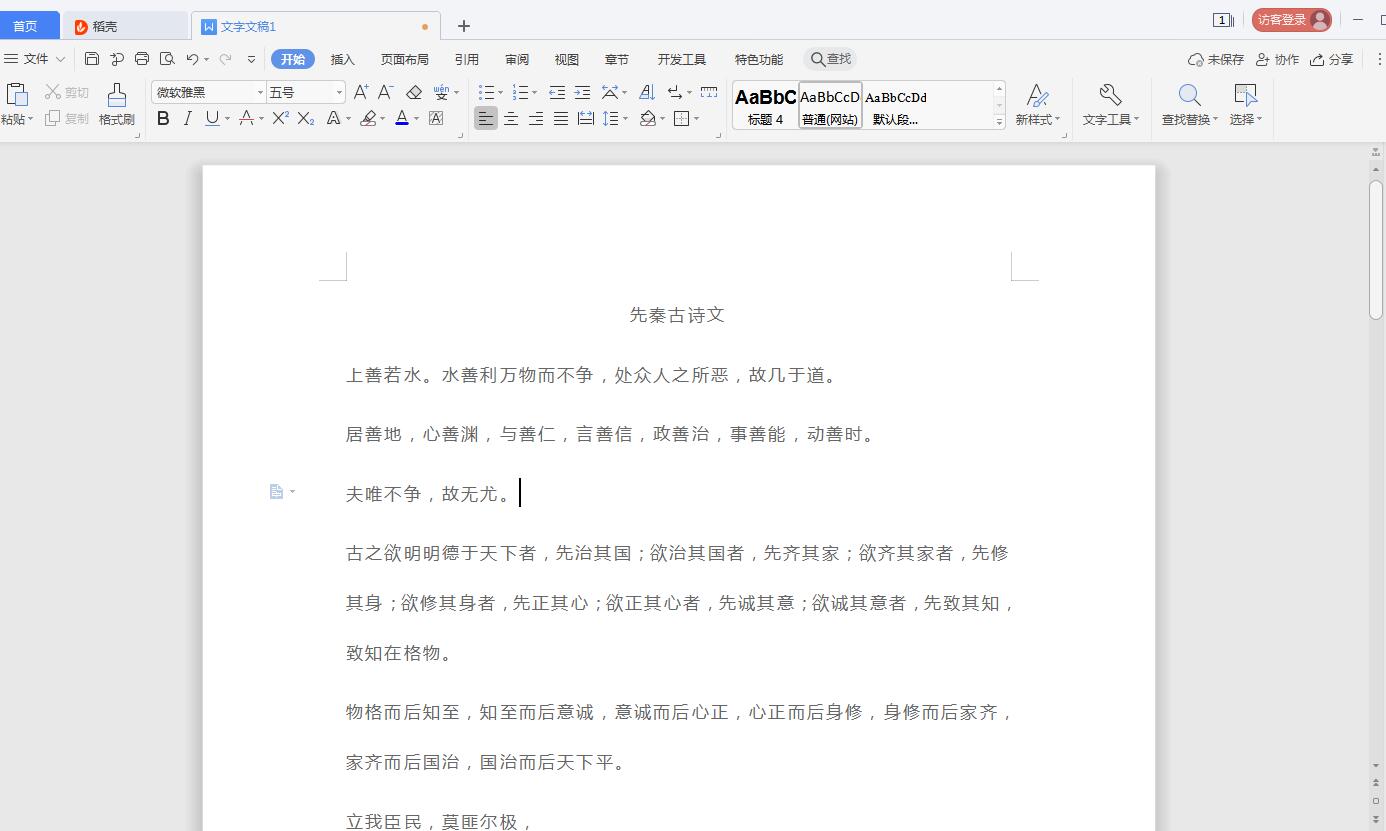Toggle bold formatting

point(163,118)
